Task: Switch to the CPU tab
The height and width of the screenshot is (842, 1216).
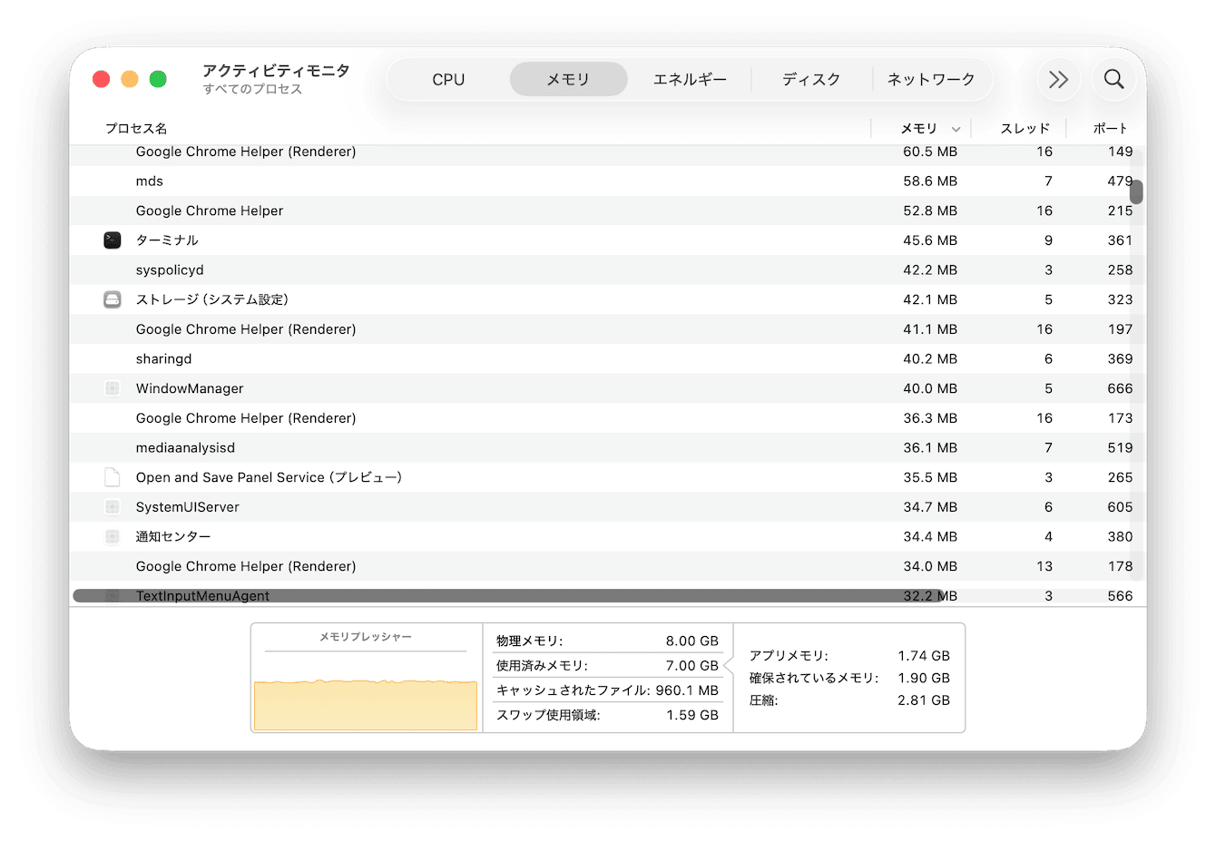Action: 448,79
